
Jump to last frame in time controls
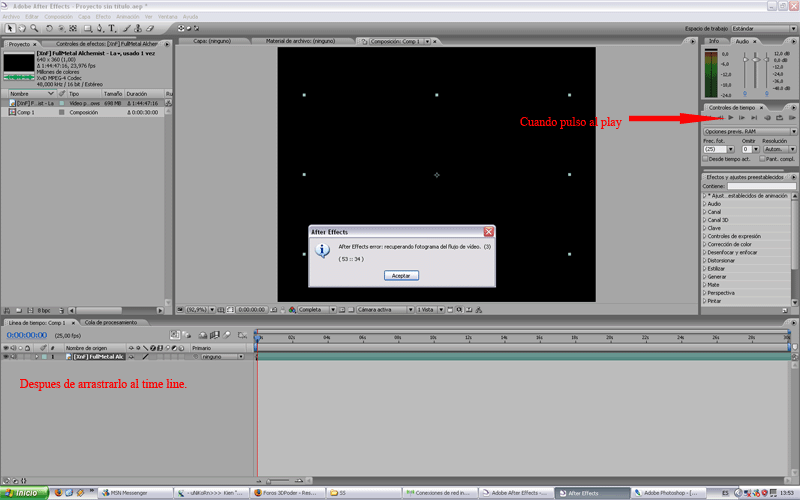(x=754, y=118)
